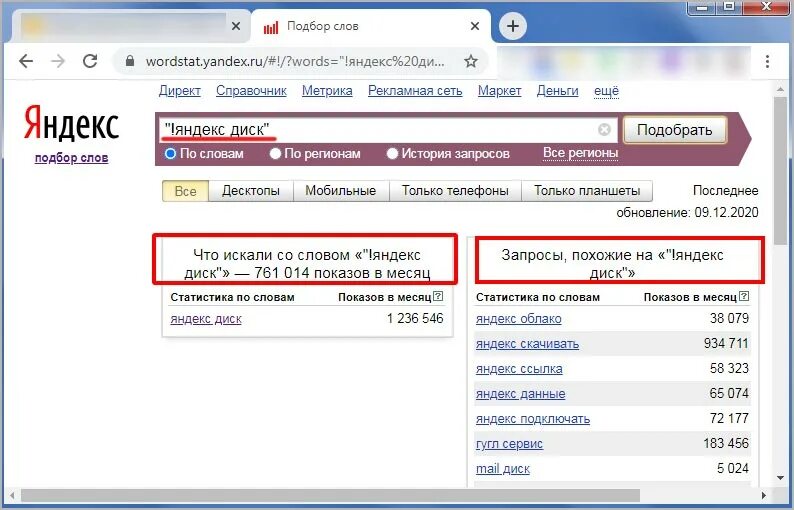Open the Chrome three-dot menu
The image size is (794, 510).
point(768,61)
